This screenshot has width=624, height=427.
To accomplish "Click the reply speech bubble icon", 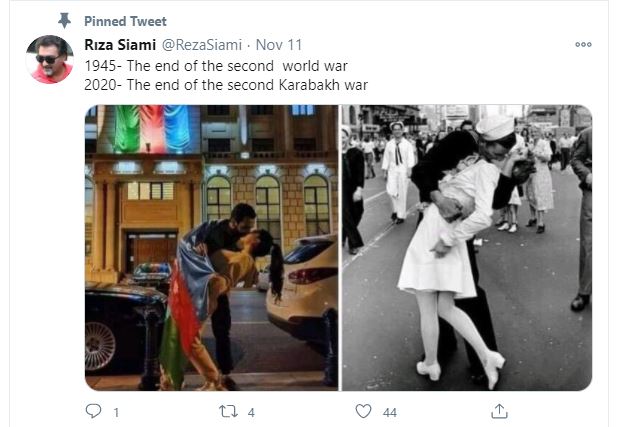I will [94, 411].
